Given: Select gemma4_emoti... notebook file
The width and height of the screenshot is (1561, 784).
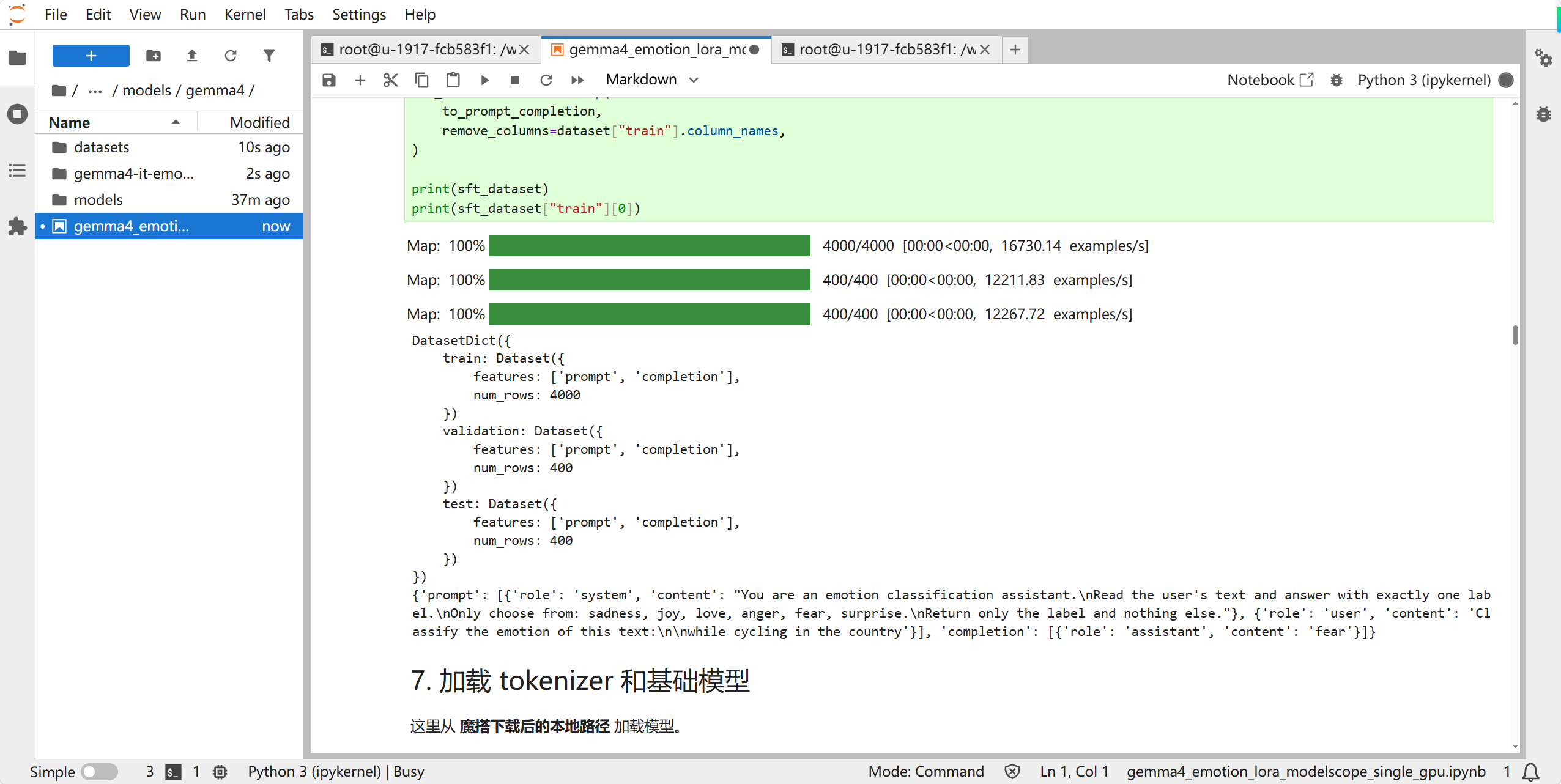Looking at the screenshot, I should pyautogui.click(x=169, y=226).
